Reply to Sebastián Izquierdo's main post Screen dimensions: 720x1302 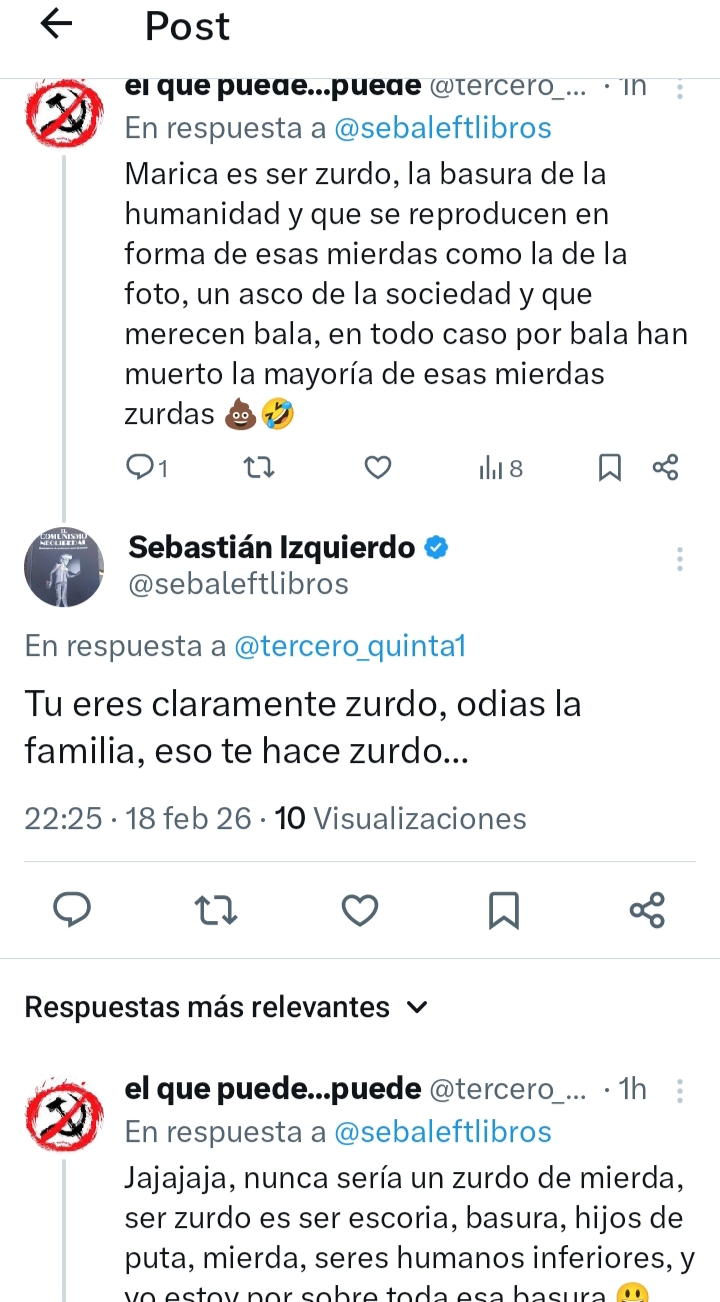click(x=72, y=909)
